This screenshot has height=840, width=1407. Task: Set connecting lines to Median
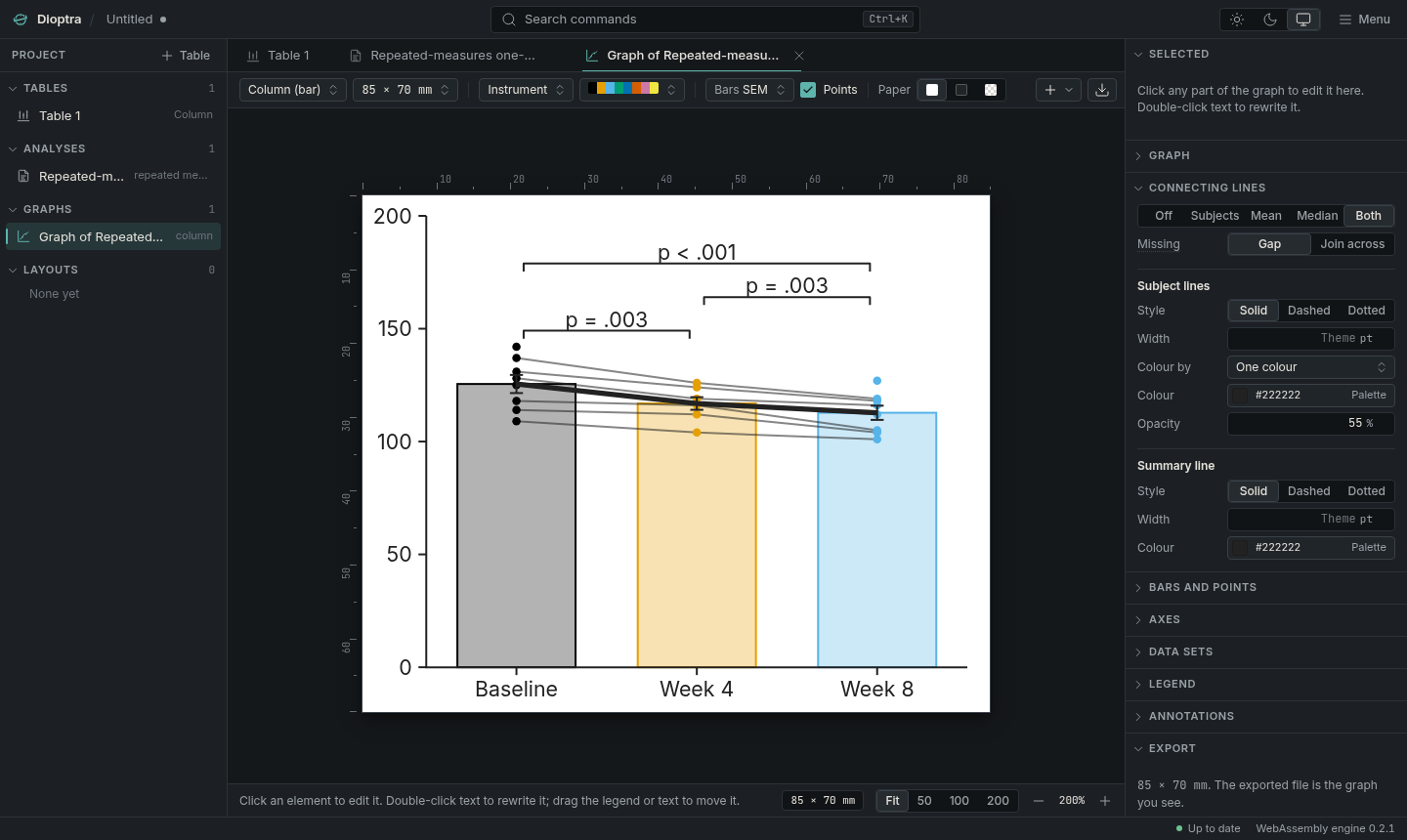coord(1317,216)
